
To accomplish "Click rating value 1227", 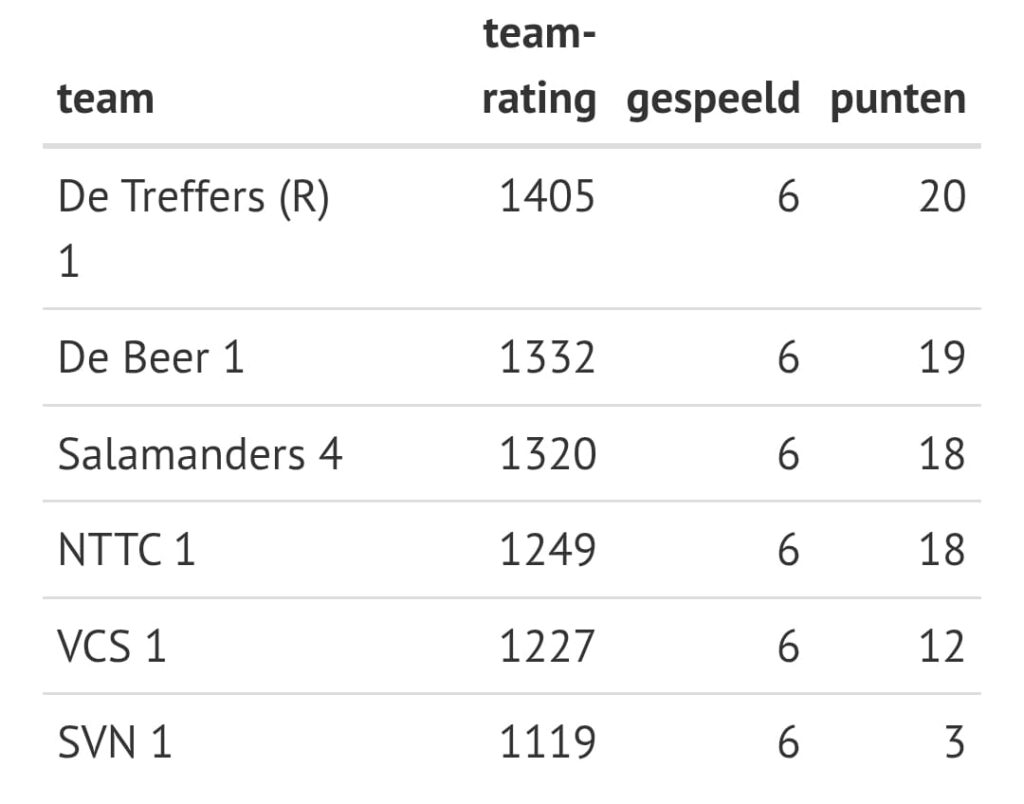I will click(547, 646).
